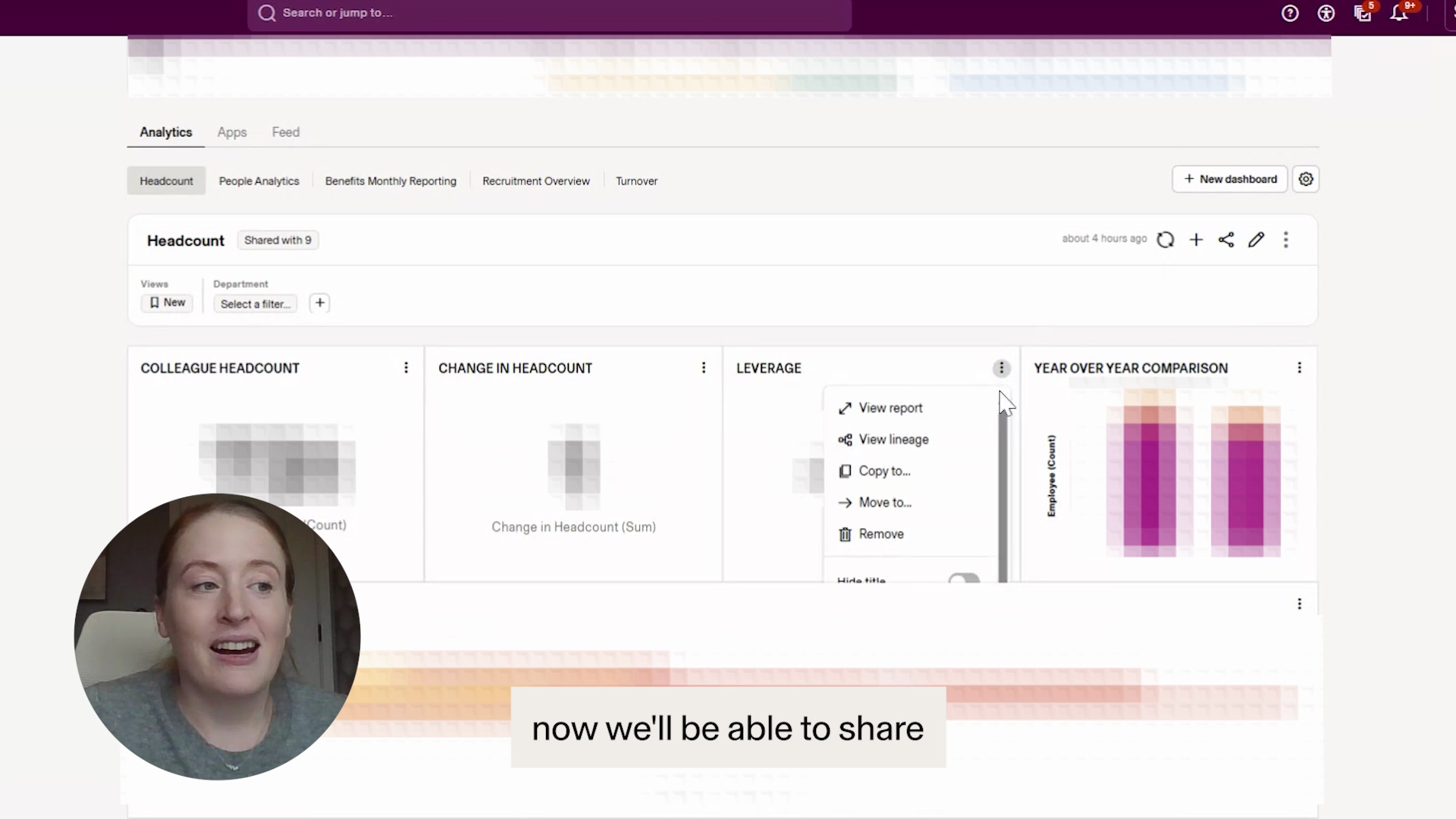The width and height of the screenshot is (1456, 819).
Task: Edit the dashboard with the pencil icon
Action: [1256, 240]
